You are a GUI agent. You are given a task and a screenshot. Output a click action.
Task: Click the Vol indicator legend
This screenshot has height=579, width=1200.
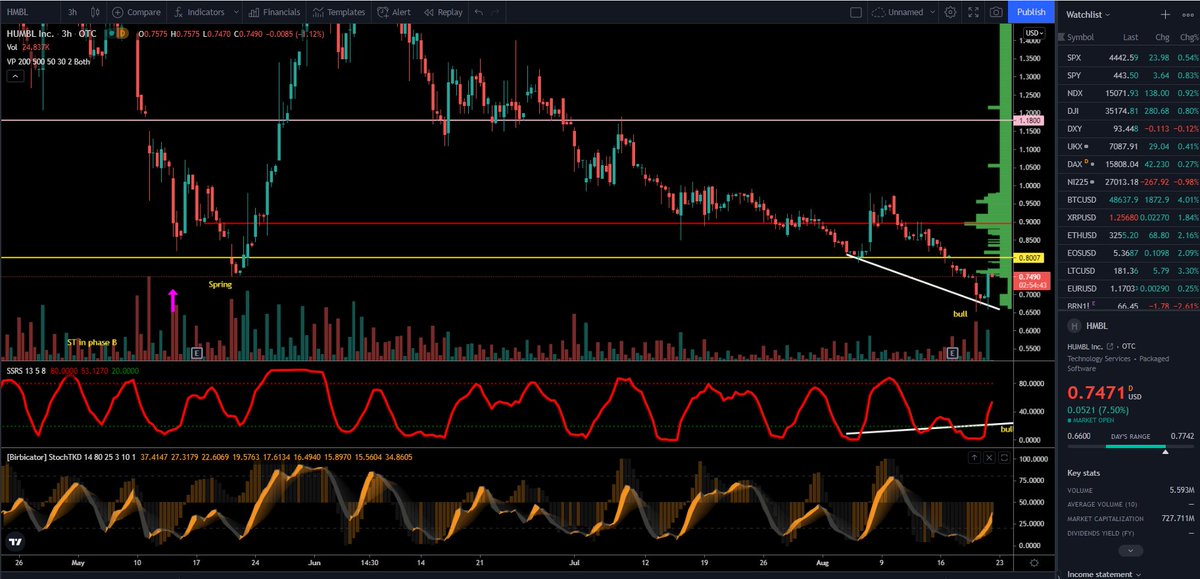(x=13, y=46)
